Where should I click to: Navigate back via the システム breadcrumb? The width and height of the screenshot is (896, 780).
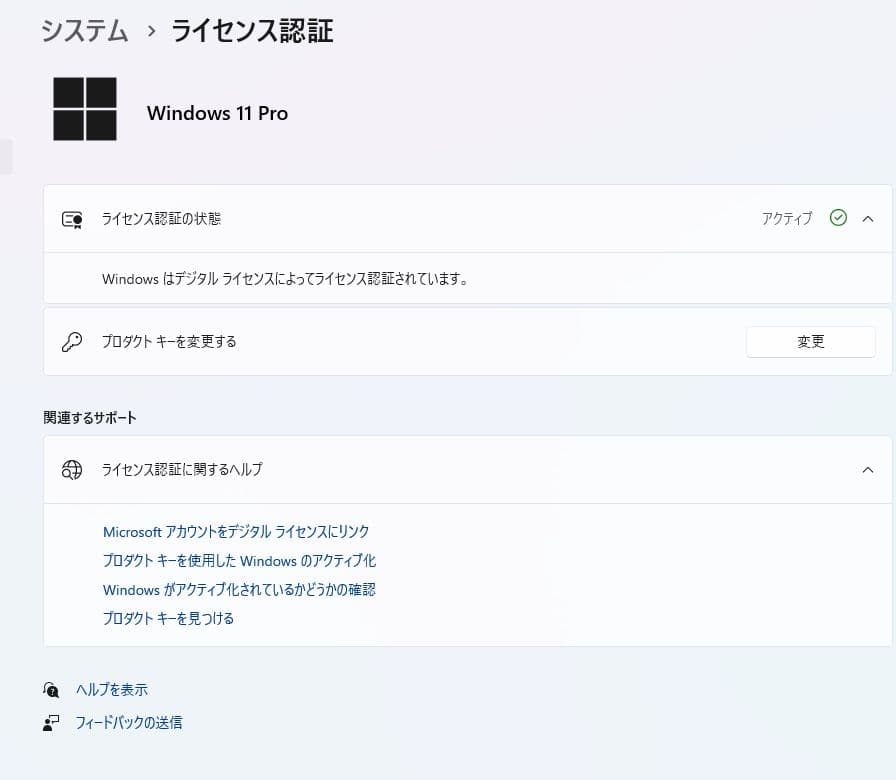(84, 31)
